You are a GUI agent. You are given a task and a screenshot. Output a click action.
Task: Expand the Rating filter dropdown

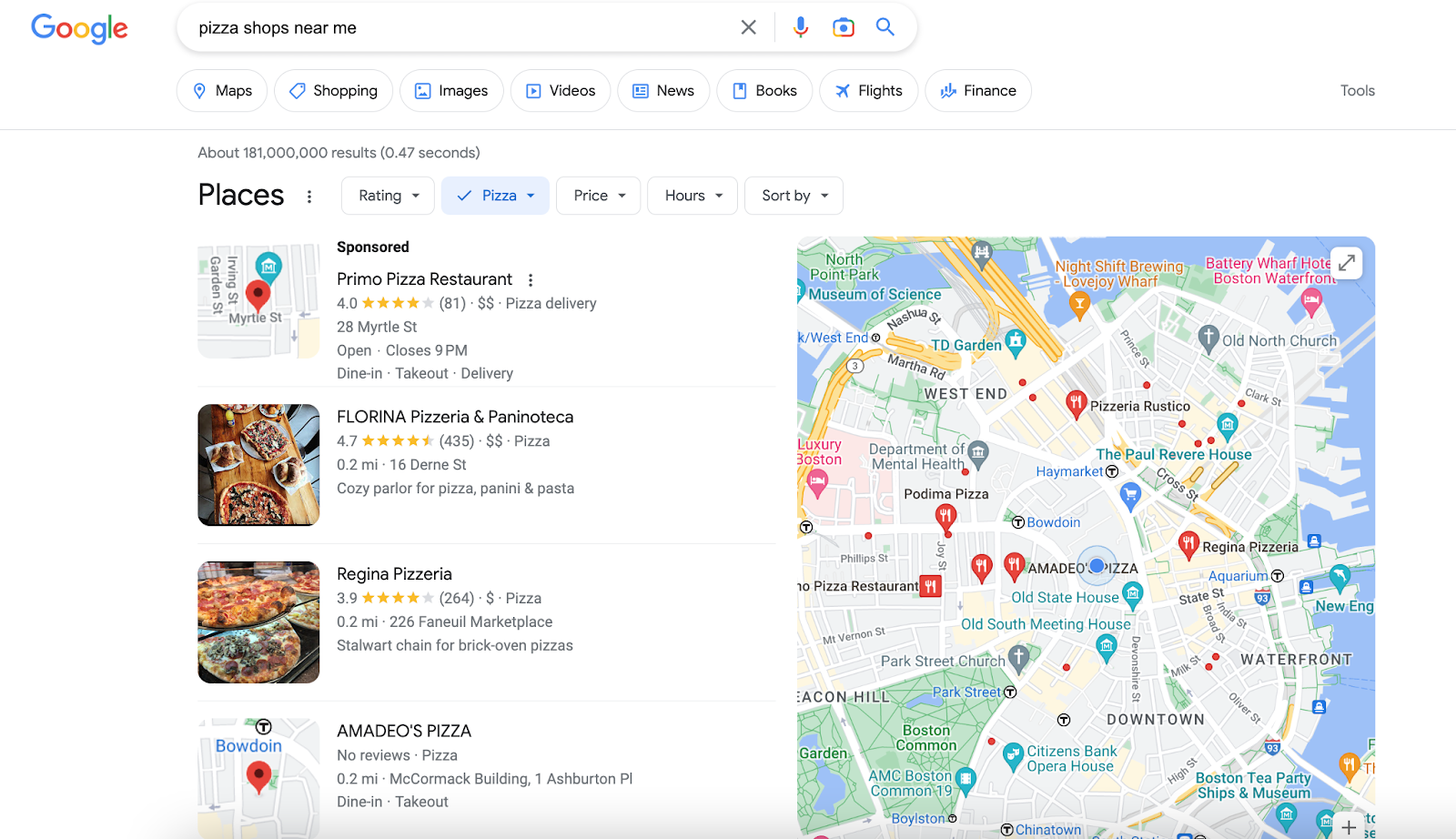(x=388, y=196)
